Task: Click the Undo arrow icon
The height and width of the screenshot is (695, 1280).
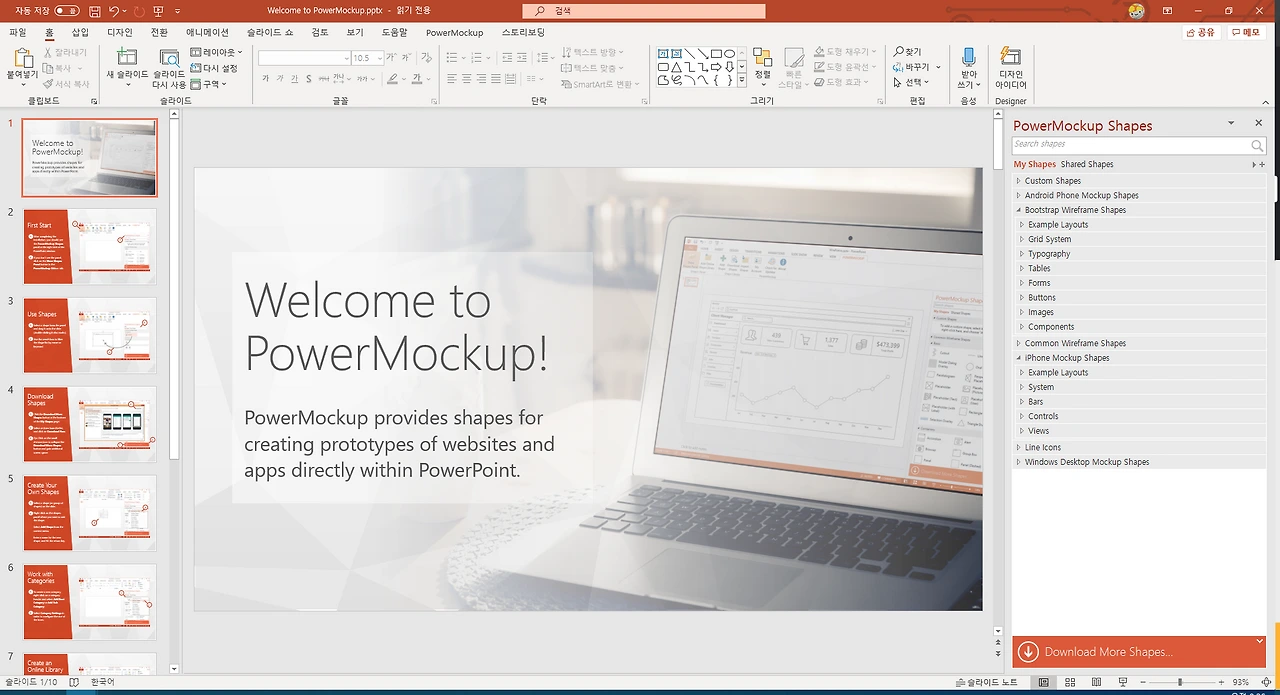Action: (x=114, y=11)
